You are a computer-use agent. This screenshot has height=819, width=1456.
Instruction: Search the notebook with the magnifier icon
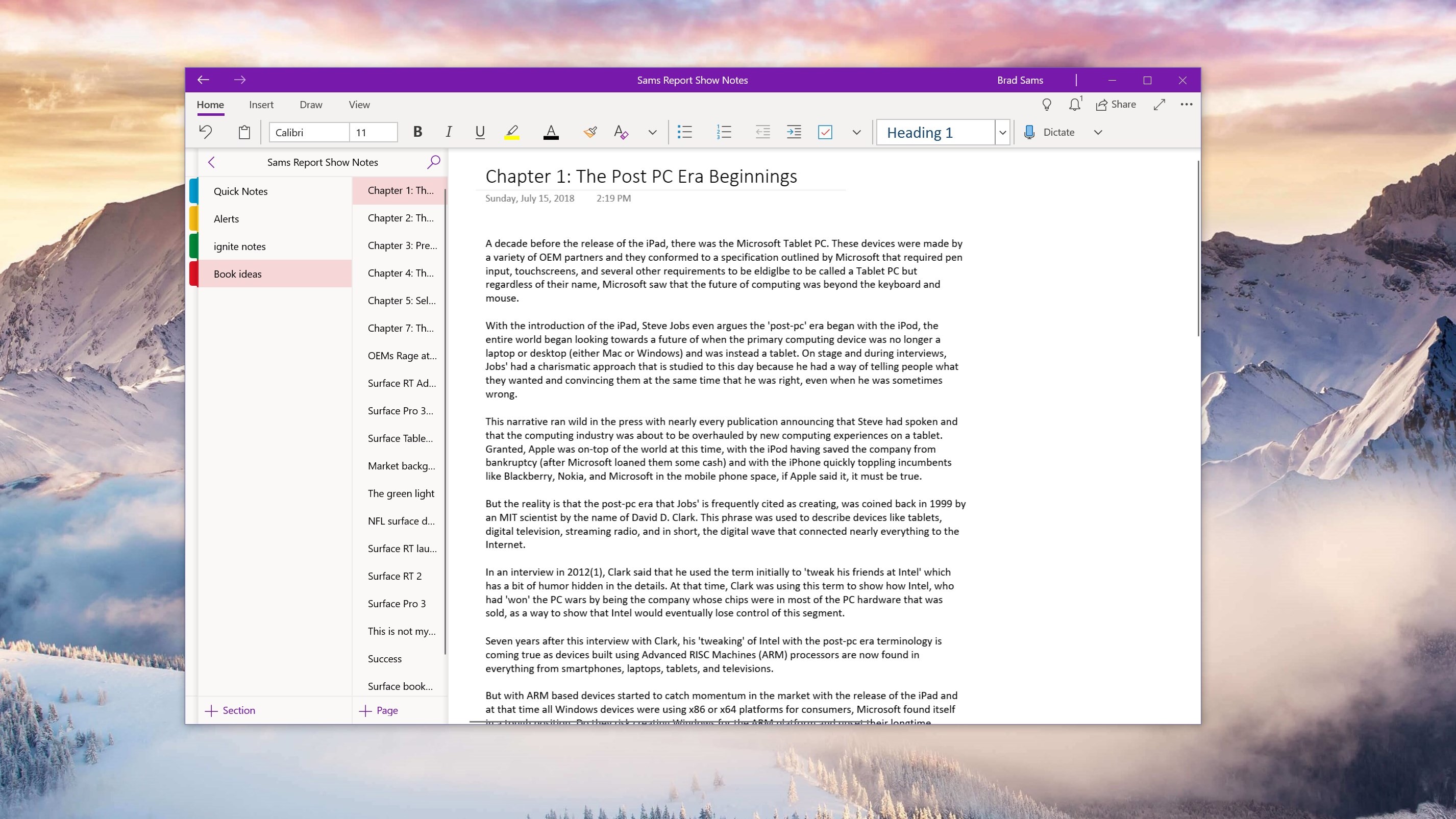(x=433, y=162)
